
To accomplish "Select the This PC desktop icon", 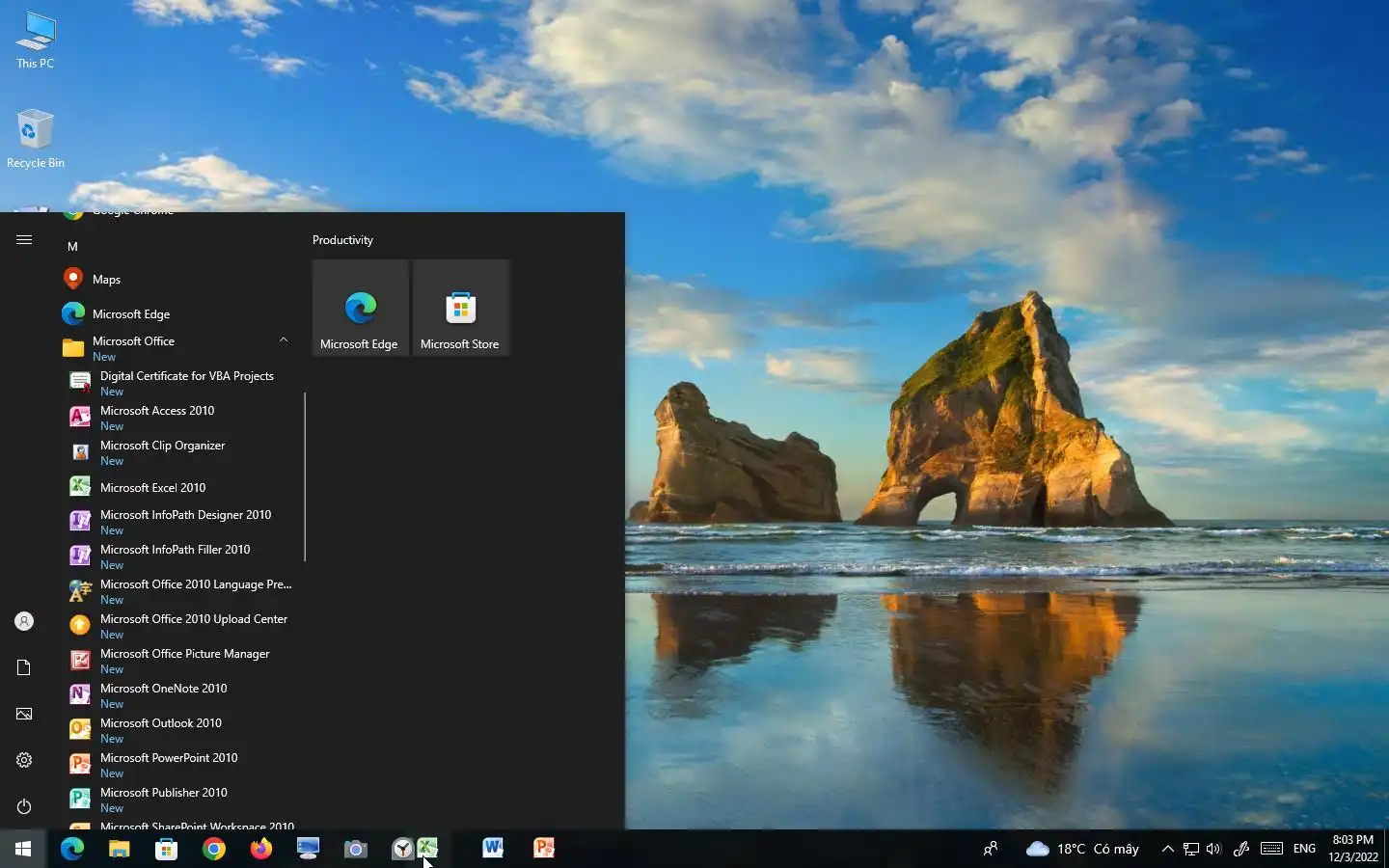I will click(x=36, y=41).
